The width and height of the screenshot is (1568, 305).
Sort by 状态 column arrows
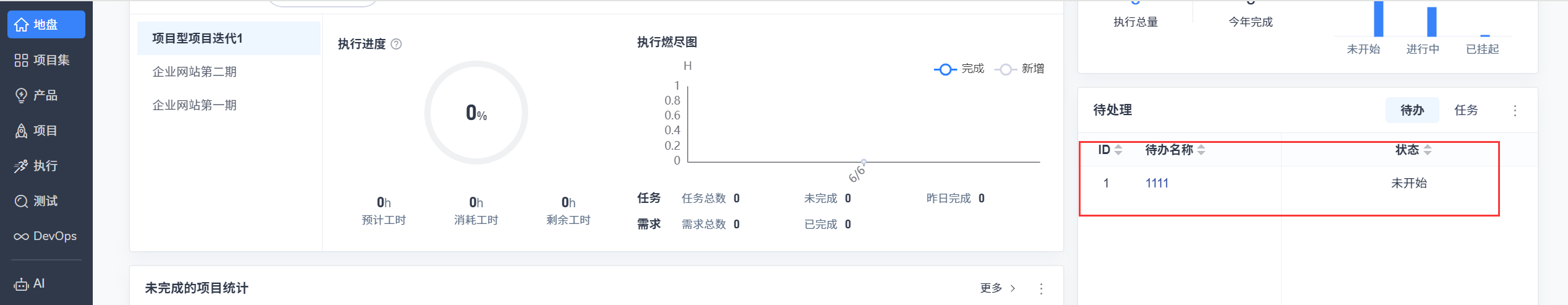tap(1427, 150)
